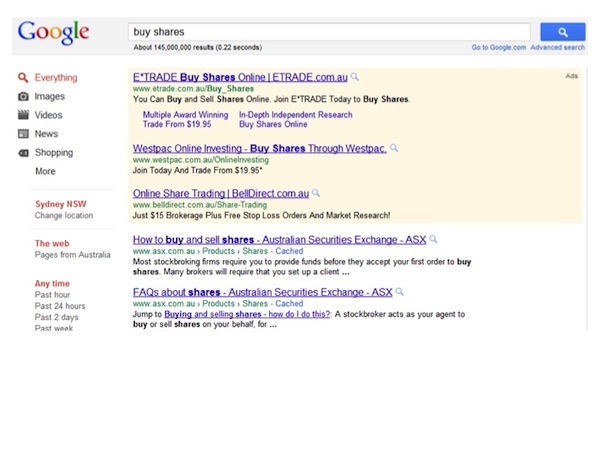Screen dimensions: 600x450
Task: Click Products breadcrumb under How to buy result
Action: (x=218, y=251)
